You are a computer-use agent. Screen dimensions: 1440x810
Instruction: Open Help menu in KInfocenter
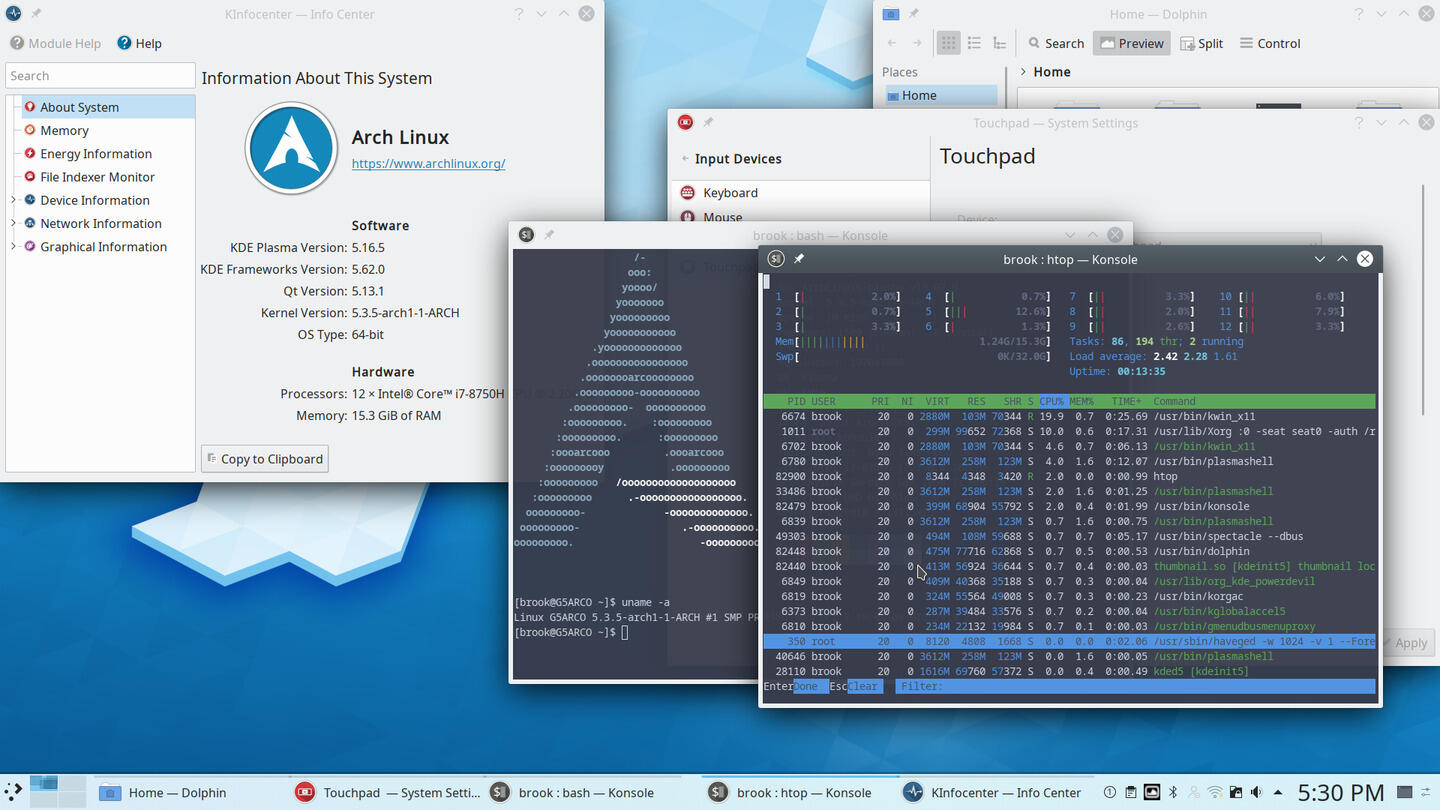[x=139, y=43]
